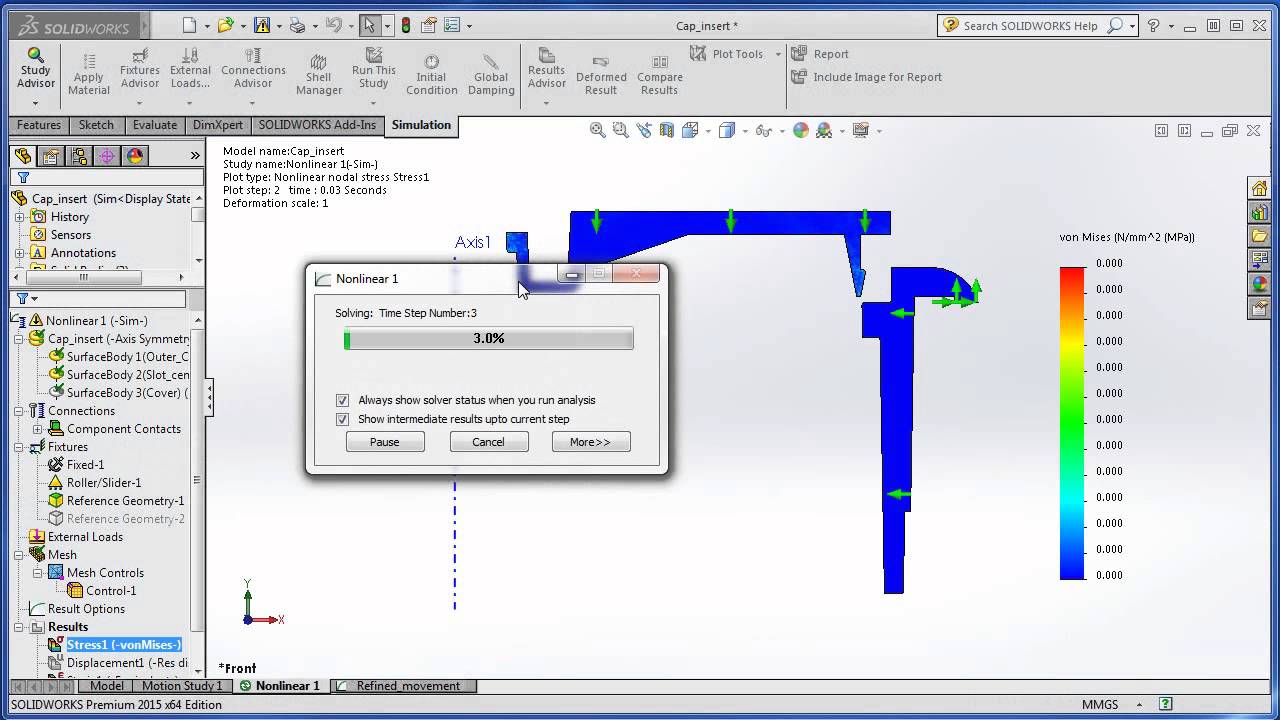
Task: Open dropdown arrow under Run This Study
Action: [374, 103]
